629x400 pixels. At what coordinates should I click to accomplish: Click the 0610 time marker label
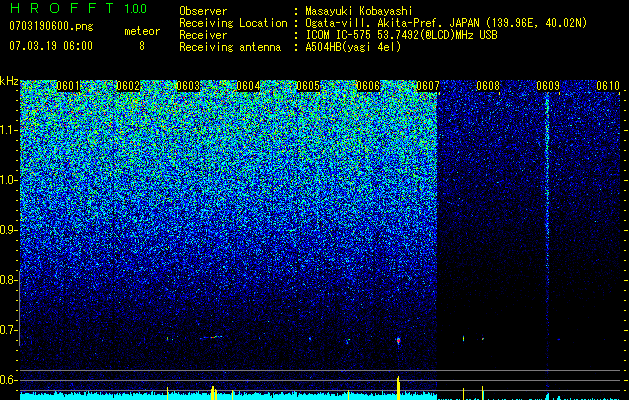tap(608, 86)
